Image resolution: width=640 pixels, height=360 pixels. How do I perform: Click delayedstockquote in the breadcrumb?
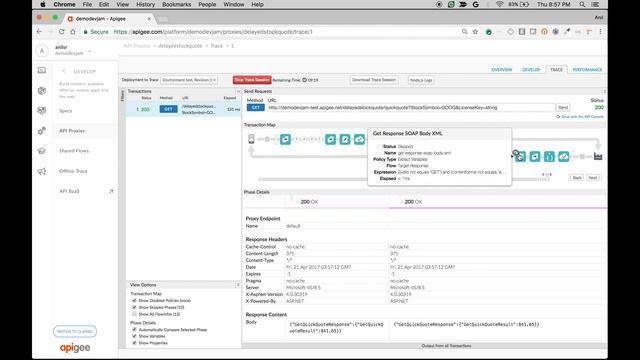point(180,46)
